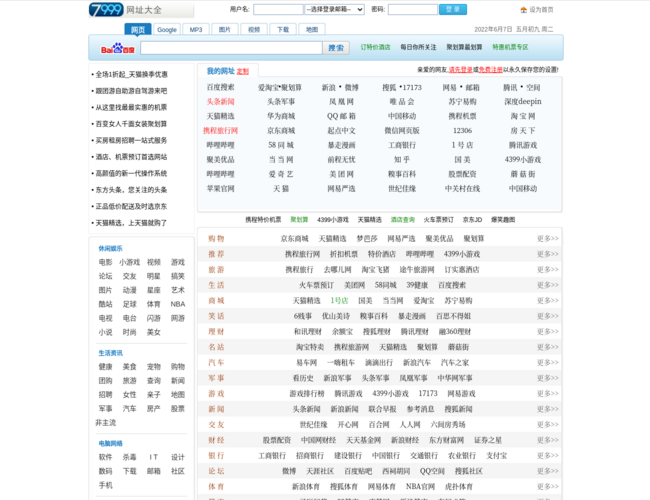Open the 购物 category heading

tap(216, 238)
